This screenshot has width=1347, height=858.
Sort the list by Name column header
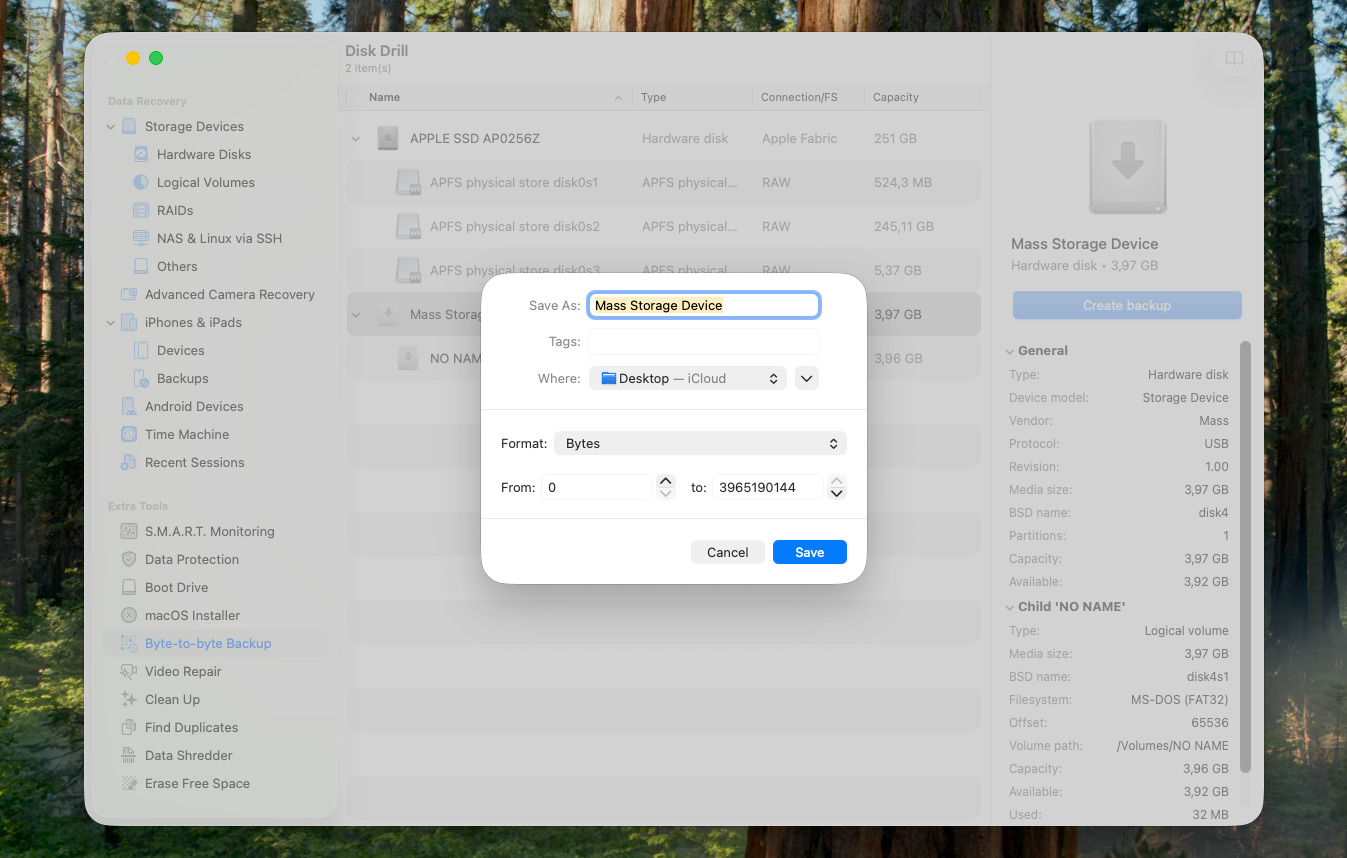point(494,97)
